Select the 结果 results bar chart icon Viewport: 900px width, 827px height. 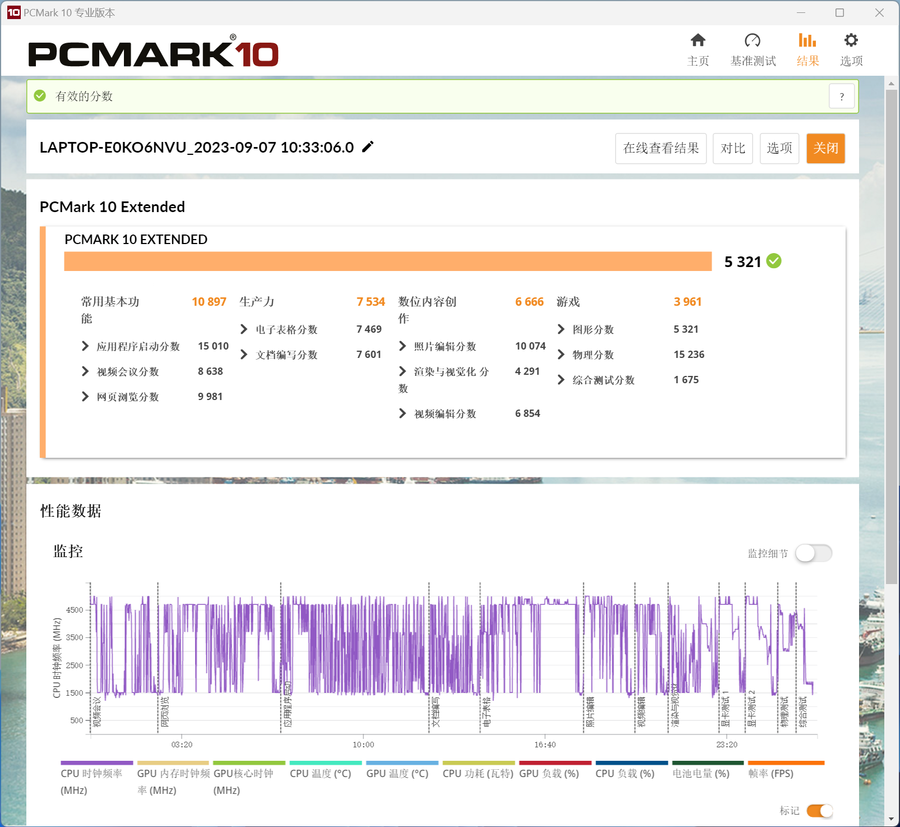point(807,40)
